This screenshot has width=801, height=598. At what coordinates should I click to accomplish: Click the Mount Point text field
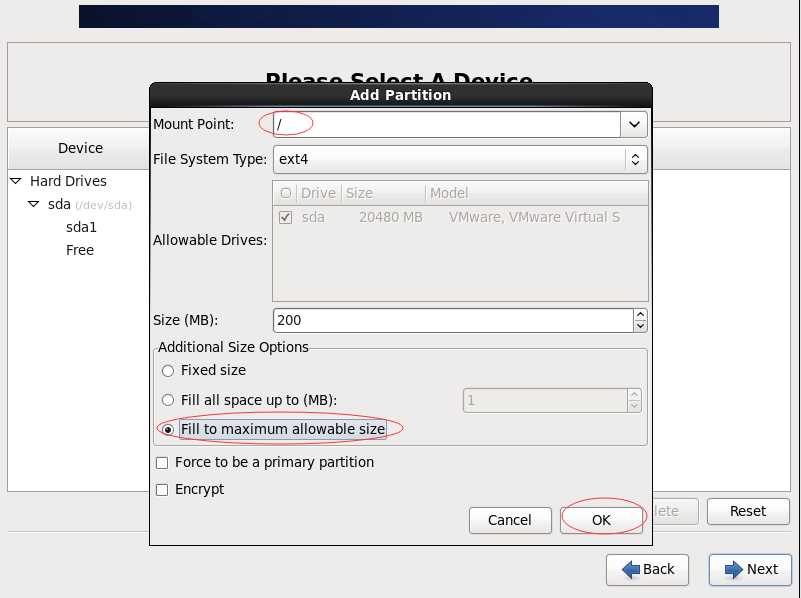tap(447, 124)
